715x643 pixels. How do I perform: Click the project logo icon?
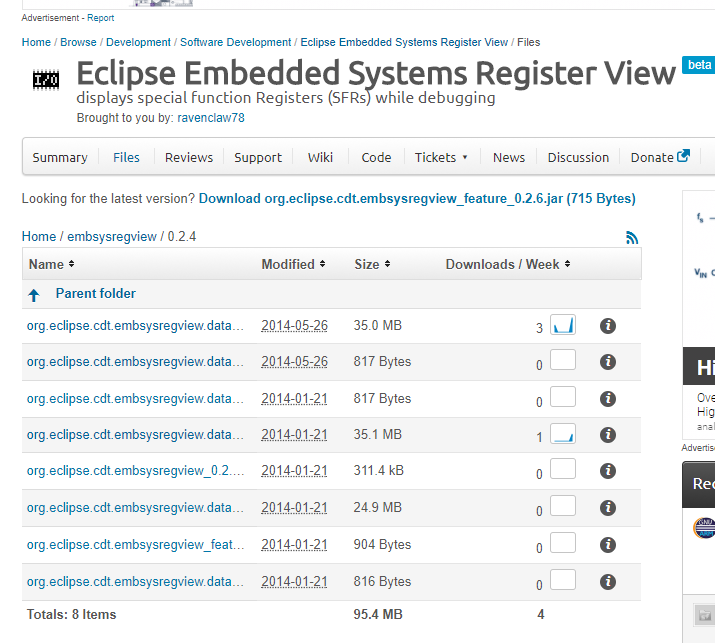(x=46, y=79)
